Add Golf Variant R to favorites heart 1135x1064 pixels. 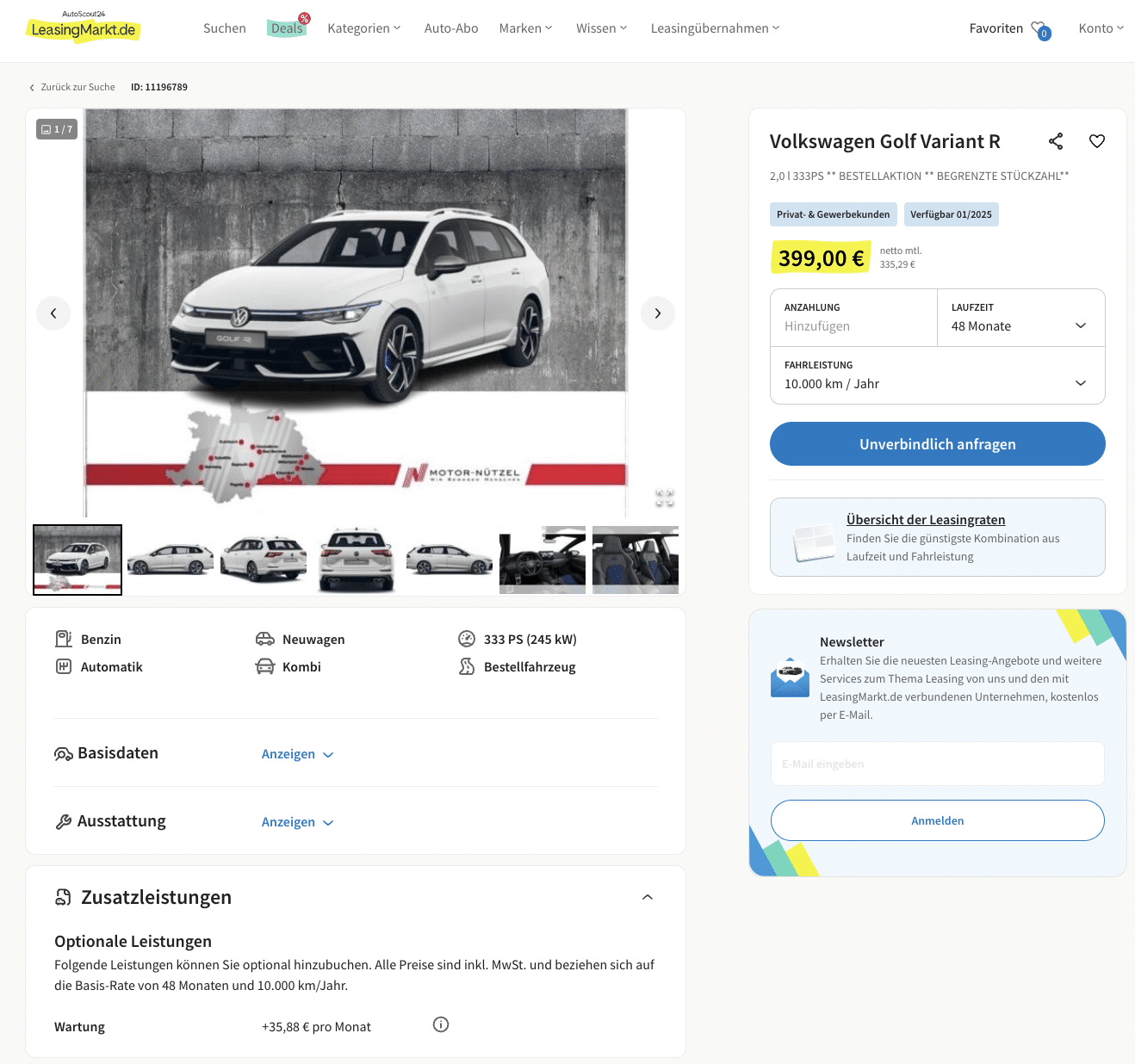(x=1097, y=141)
